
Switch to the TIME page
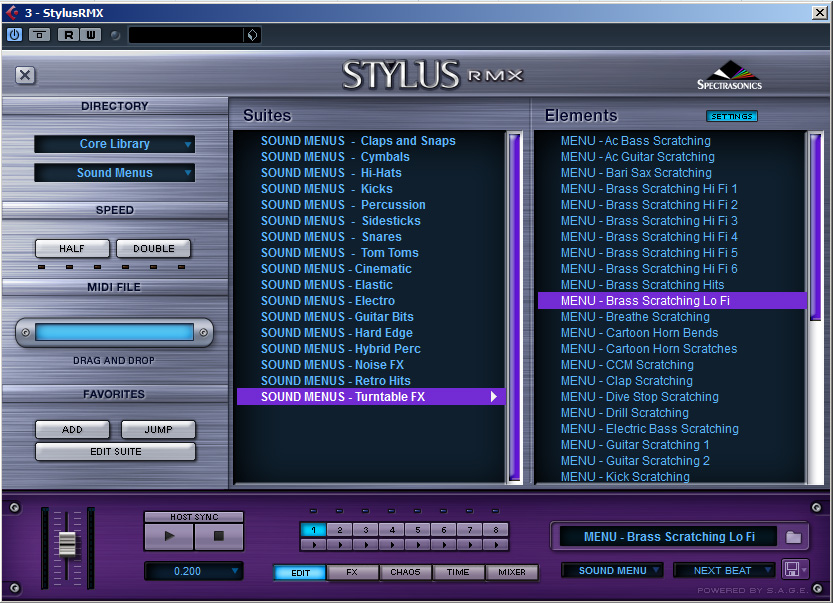pos(458,572)
